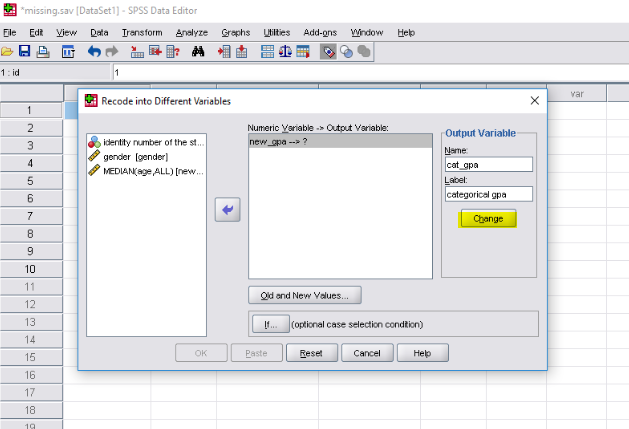Click the greyed OK button

pos(201,353)
